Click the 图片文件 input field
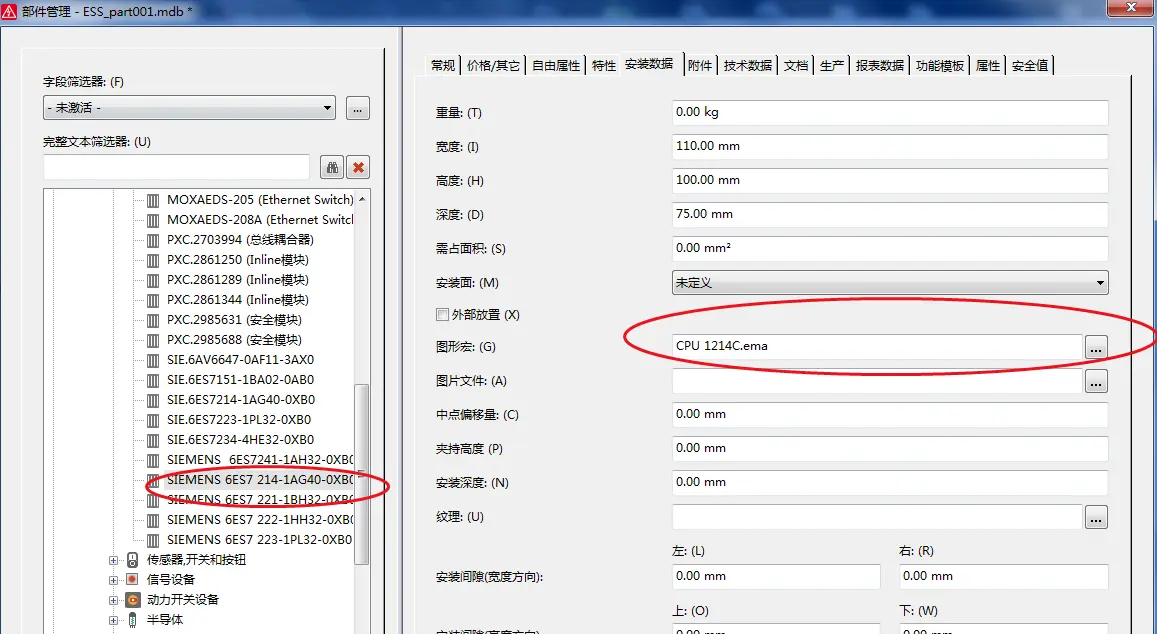The width and height of the screenshot is (1157, 634). coord(877,381)
